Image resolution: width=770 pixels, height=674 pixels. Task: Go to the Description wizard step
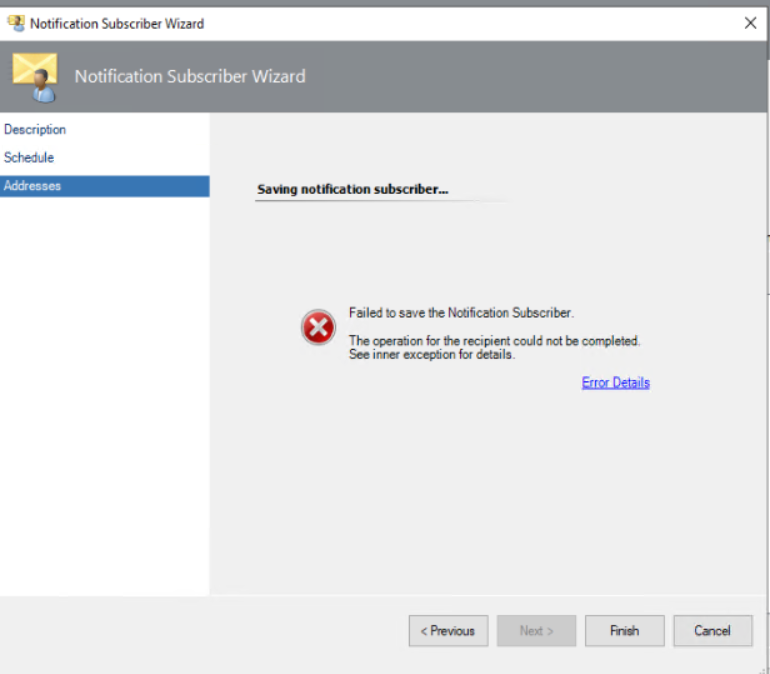pos(35,130)
